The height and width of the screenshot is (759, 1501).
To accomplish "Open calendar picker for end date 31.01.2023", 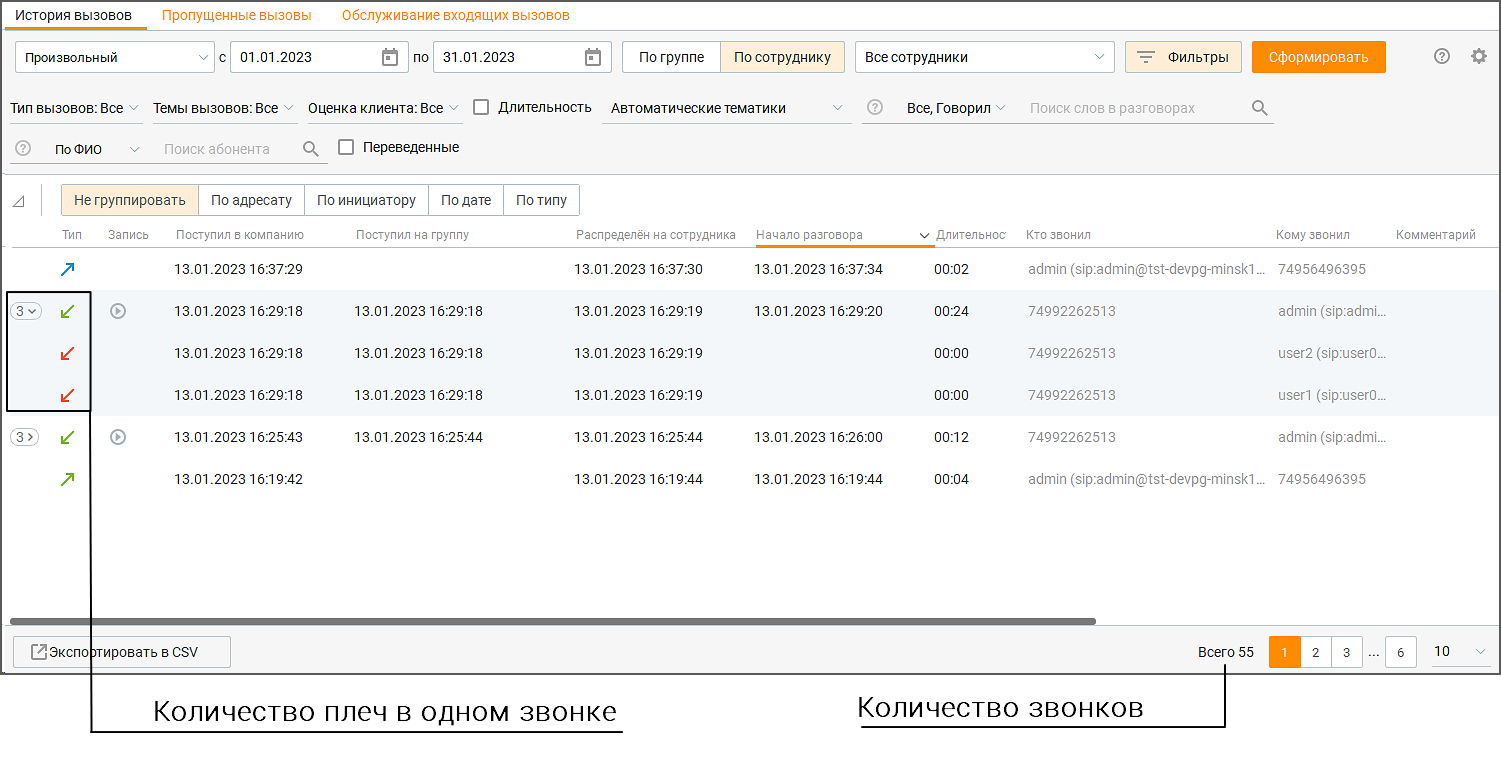I will (593, 57).
